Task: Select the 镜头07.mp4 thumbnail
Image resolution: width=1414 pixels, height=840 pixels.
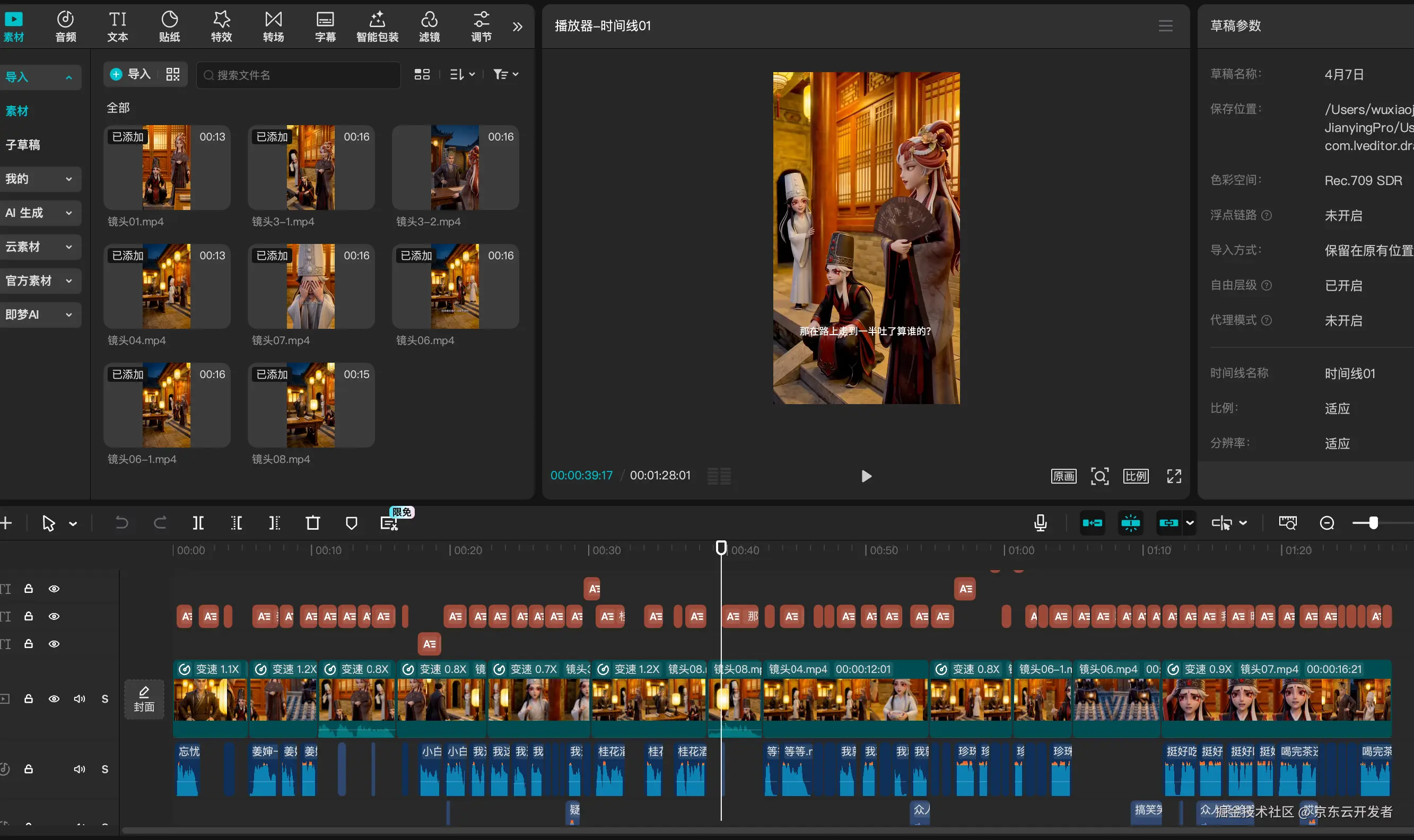Action: [x=311, y=286]
